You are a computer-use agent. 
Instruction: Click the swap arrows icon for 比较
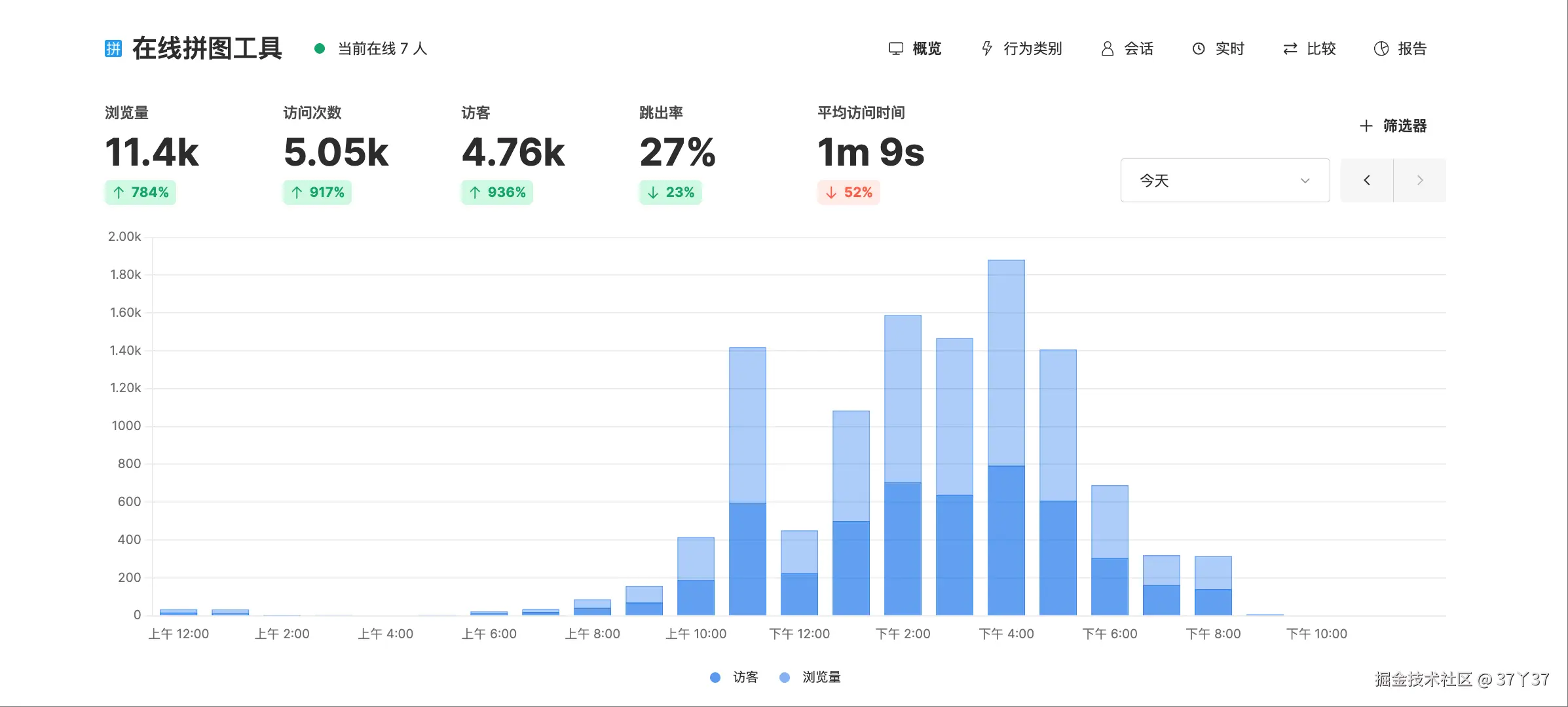[1290, 48]
